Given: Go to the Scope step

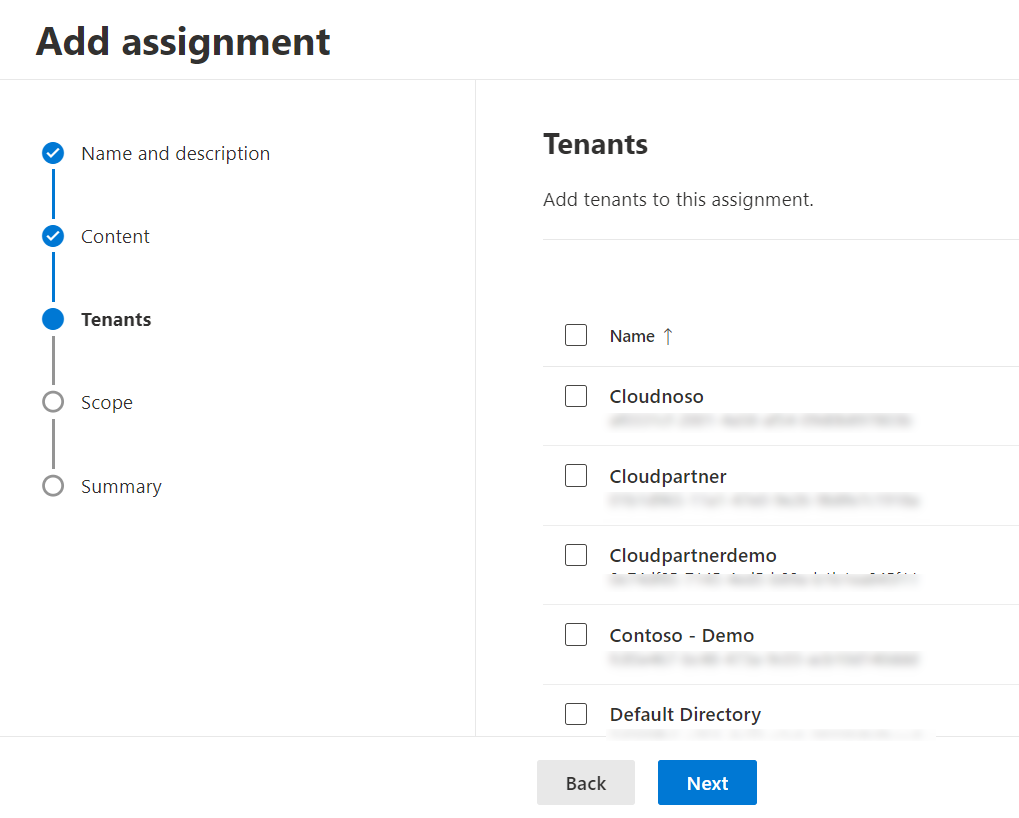Looking at the screenshot, I should coord(107,402).
